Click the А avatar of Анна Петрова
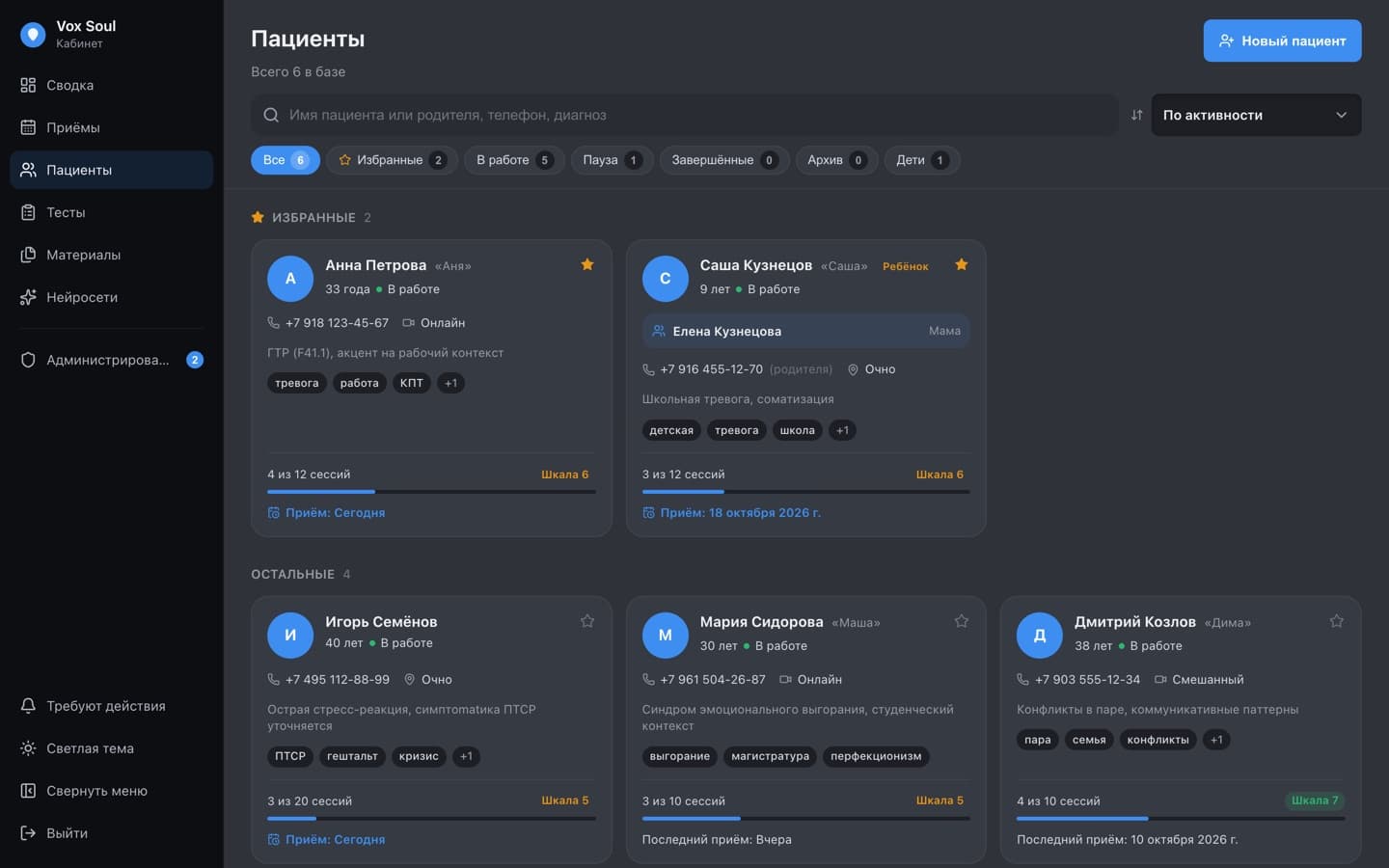 (x=290, y=279)
